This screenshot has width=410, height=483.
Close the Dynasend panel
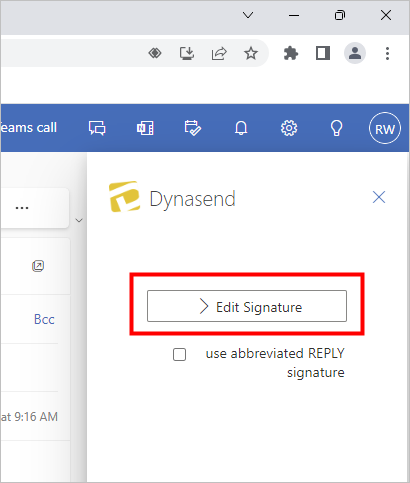click(379, 197)
